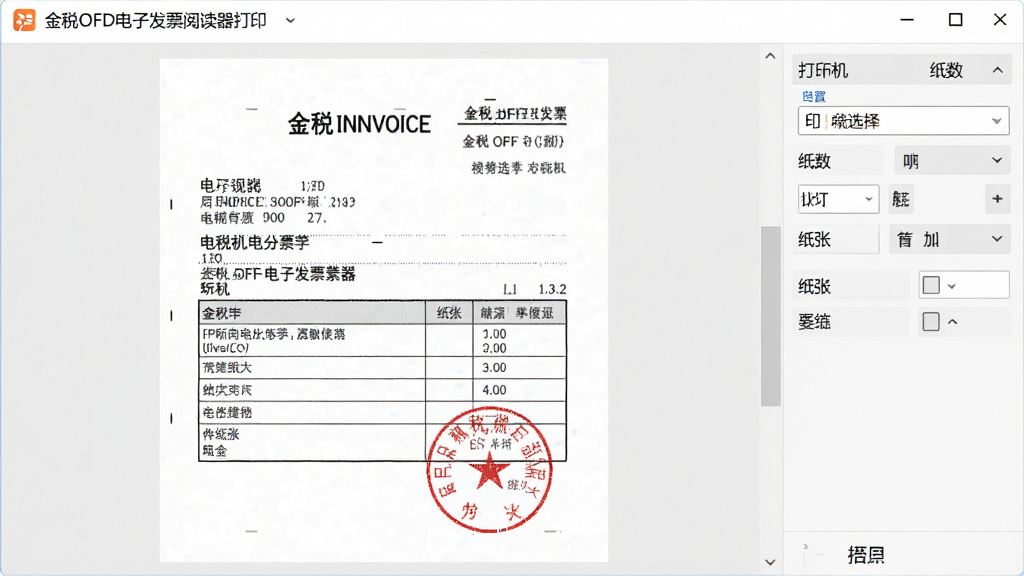The width and height of the screenshot is (1024, 576).
Task: Click the 打印机 section title
Action: point(823,71)
